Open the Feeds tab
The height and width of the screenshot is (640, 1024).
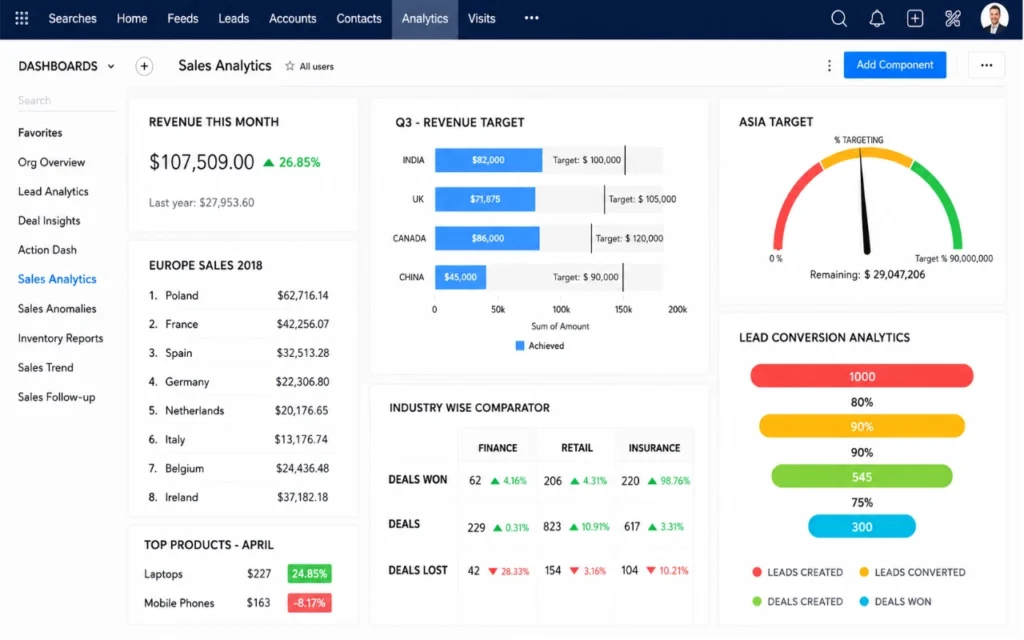pyautogui.click(x=182, y=18)
